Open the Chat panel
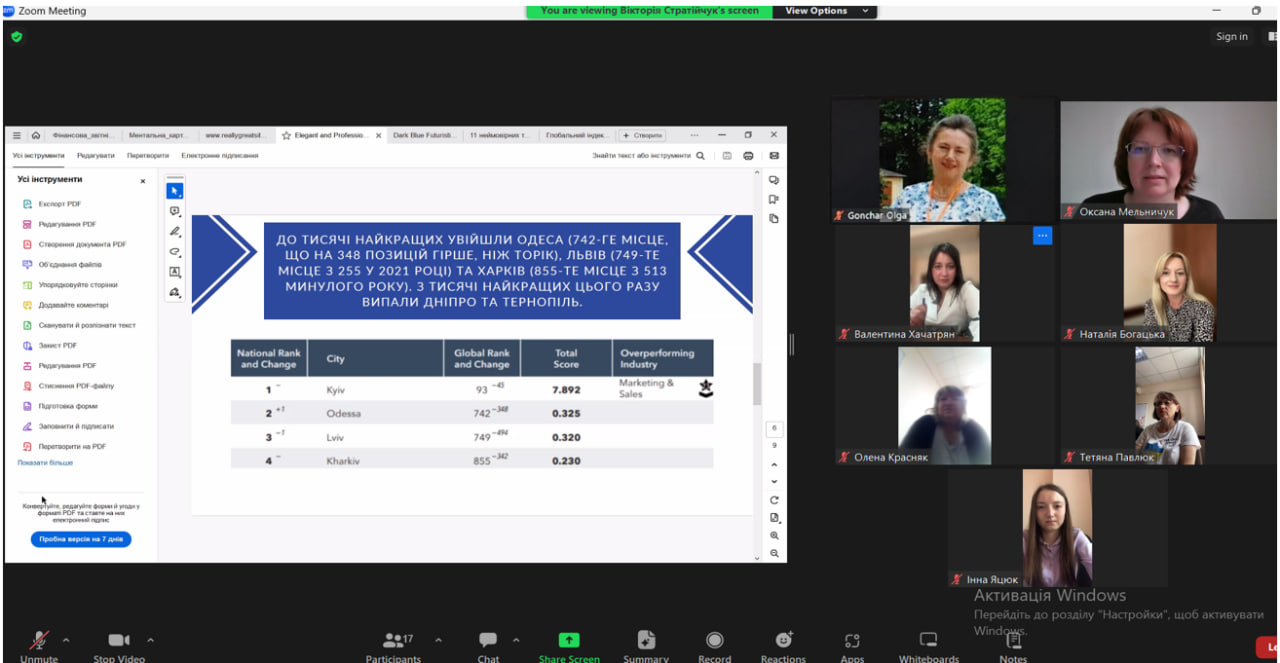Screen dimensions: 1280x663 (488, 641)
